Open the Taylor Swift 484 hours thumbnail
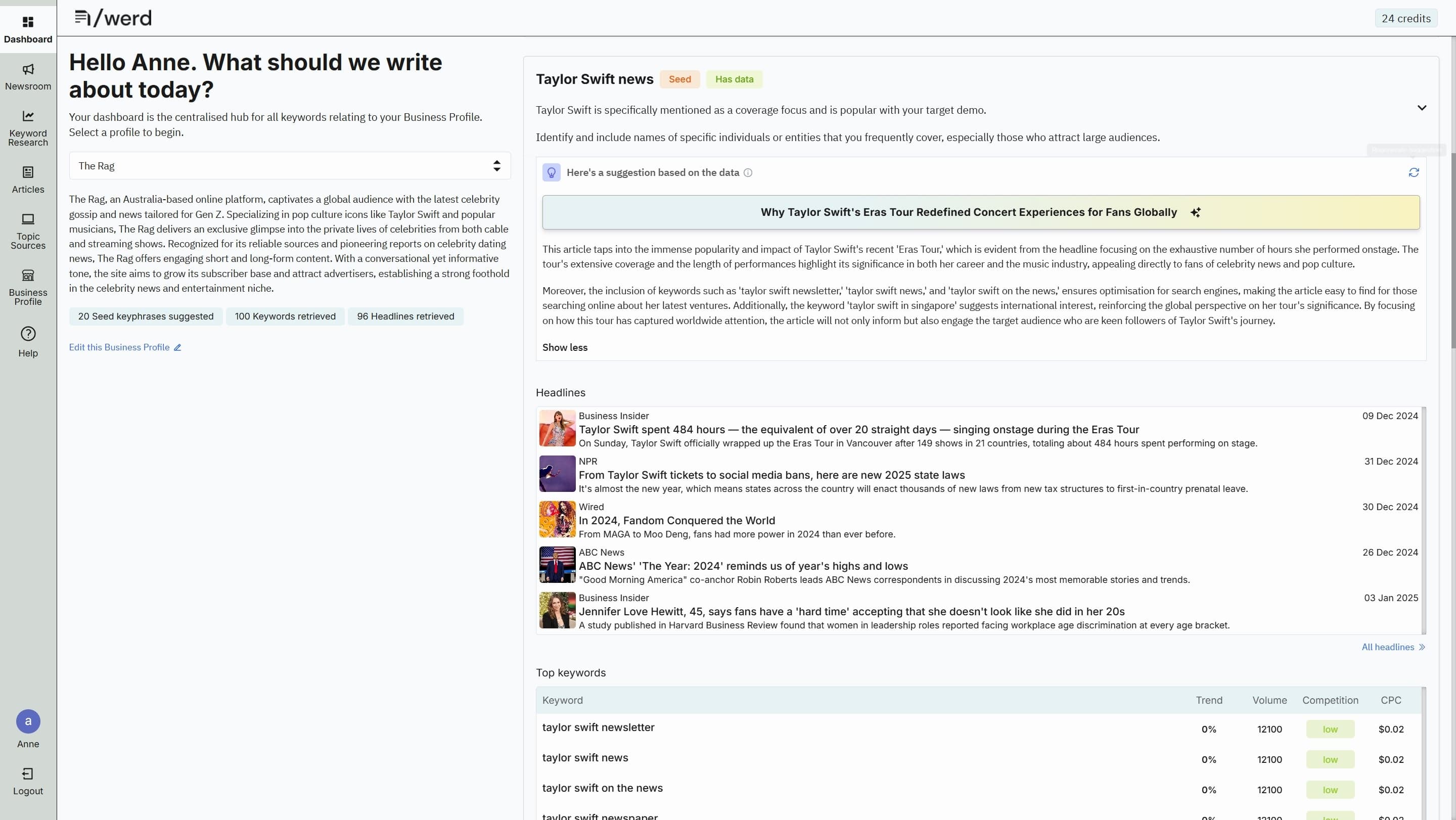 click(557, 428)
